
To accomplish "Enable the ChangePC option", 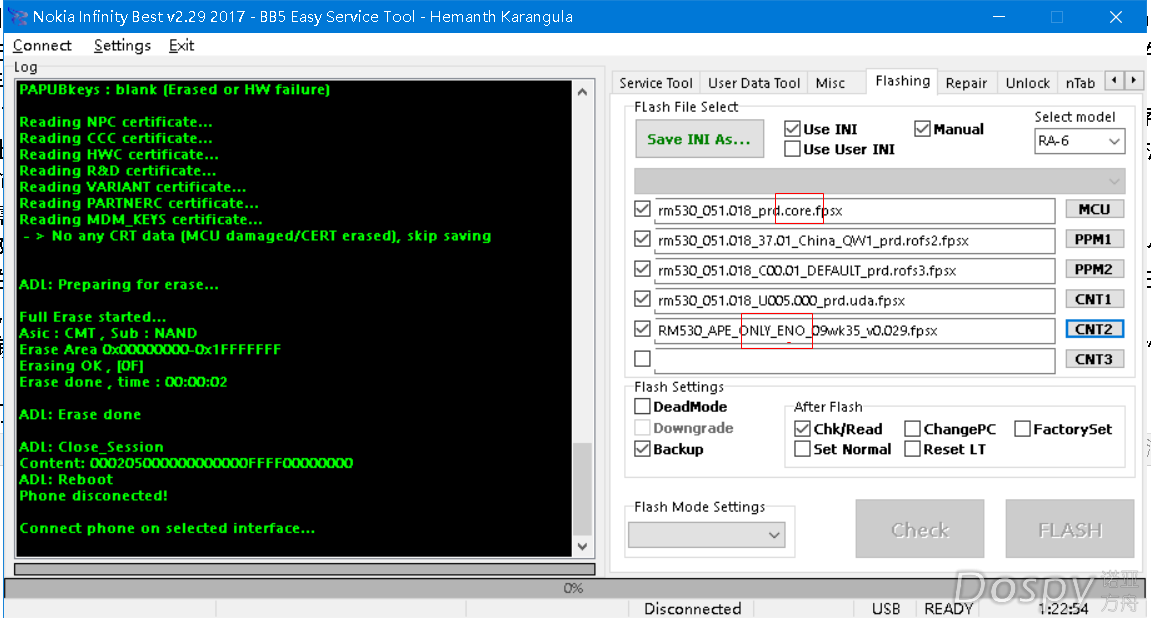I will (912, 429).
